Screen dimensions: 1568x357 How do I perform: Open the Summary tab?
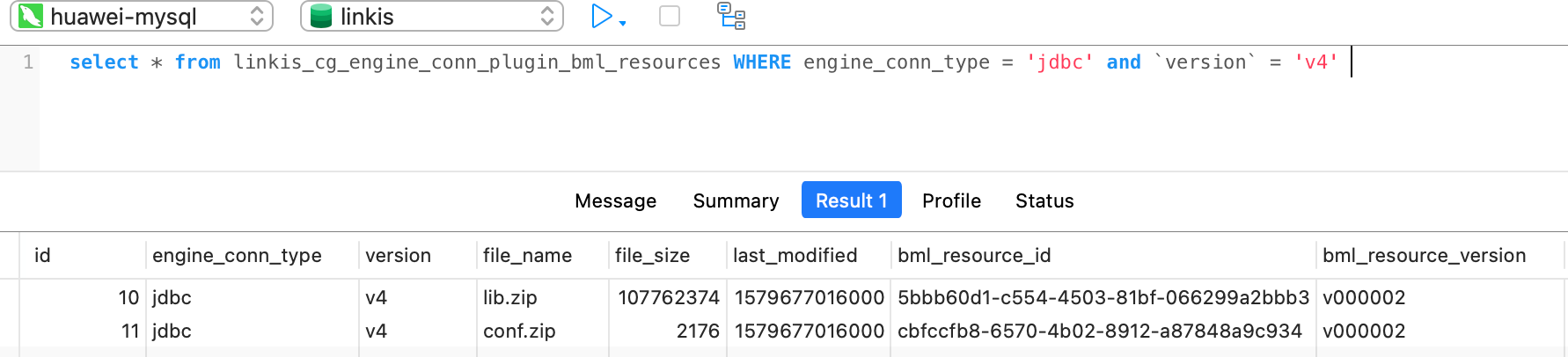click(x=736, y=200)
